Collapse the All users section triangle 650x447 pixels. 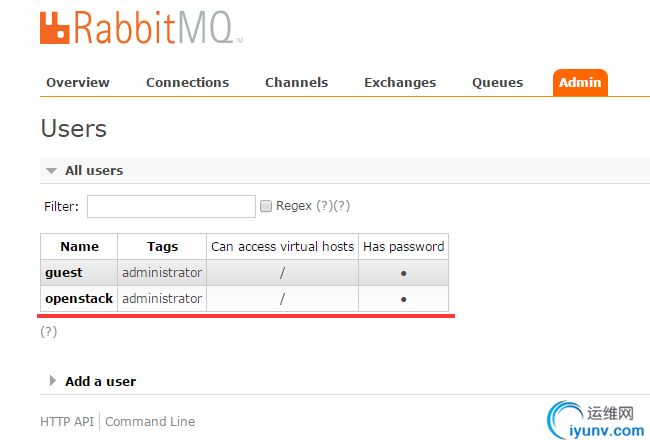click(x=51, y=170)
